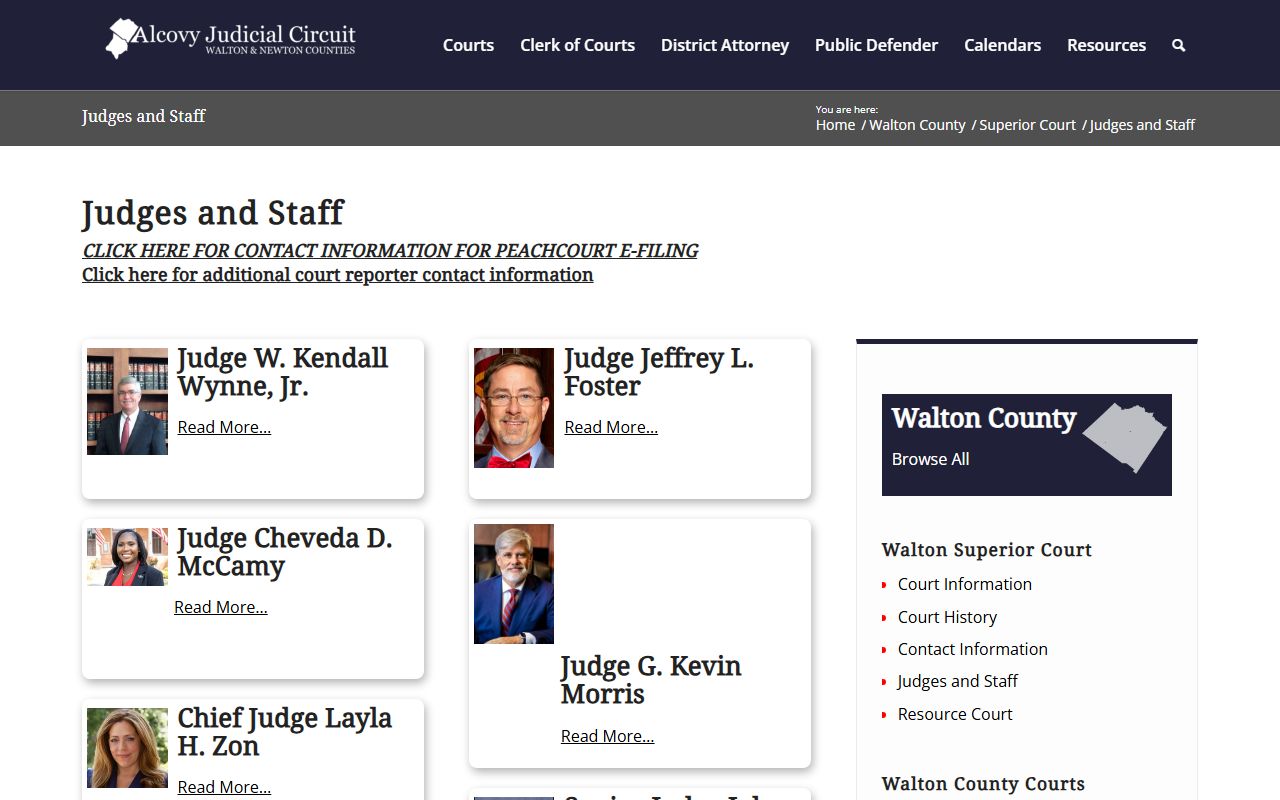1280x800 pixels.
Task: Open the Calendars menu
Action: click(x=1002, y=45)
